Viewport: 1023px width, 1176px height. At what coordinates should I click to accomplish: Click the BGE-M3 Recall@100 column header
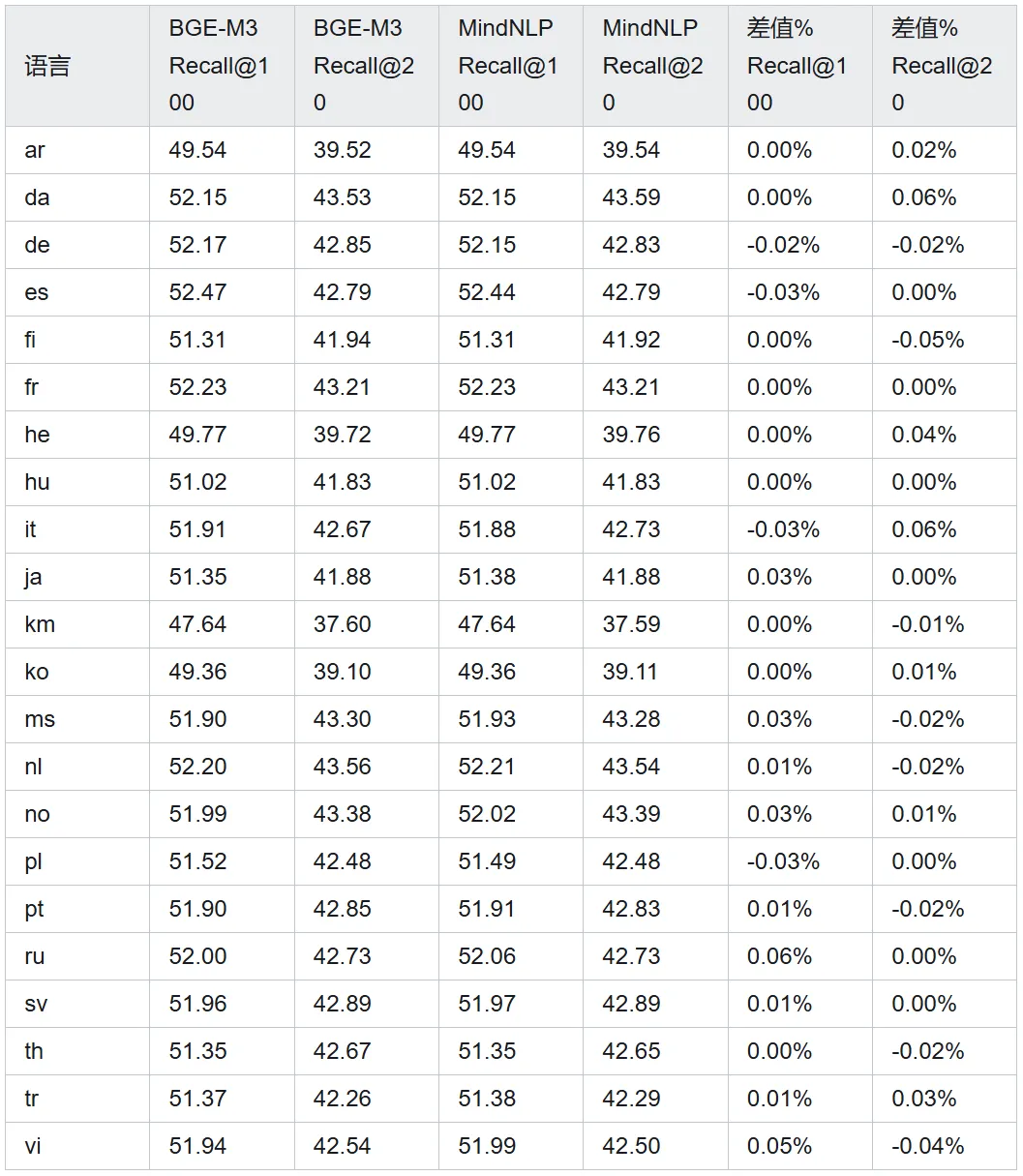[219, 66]
